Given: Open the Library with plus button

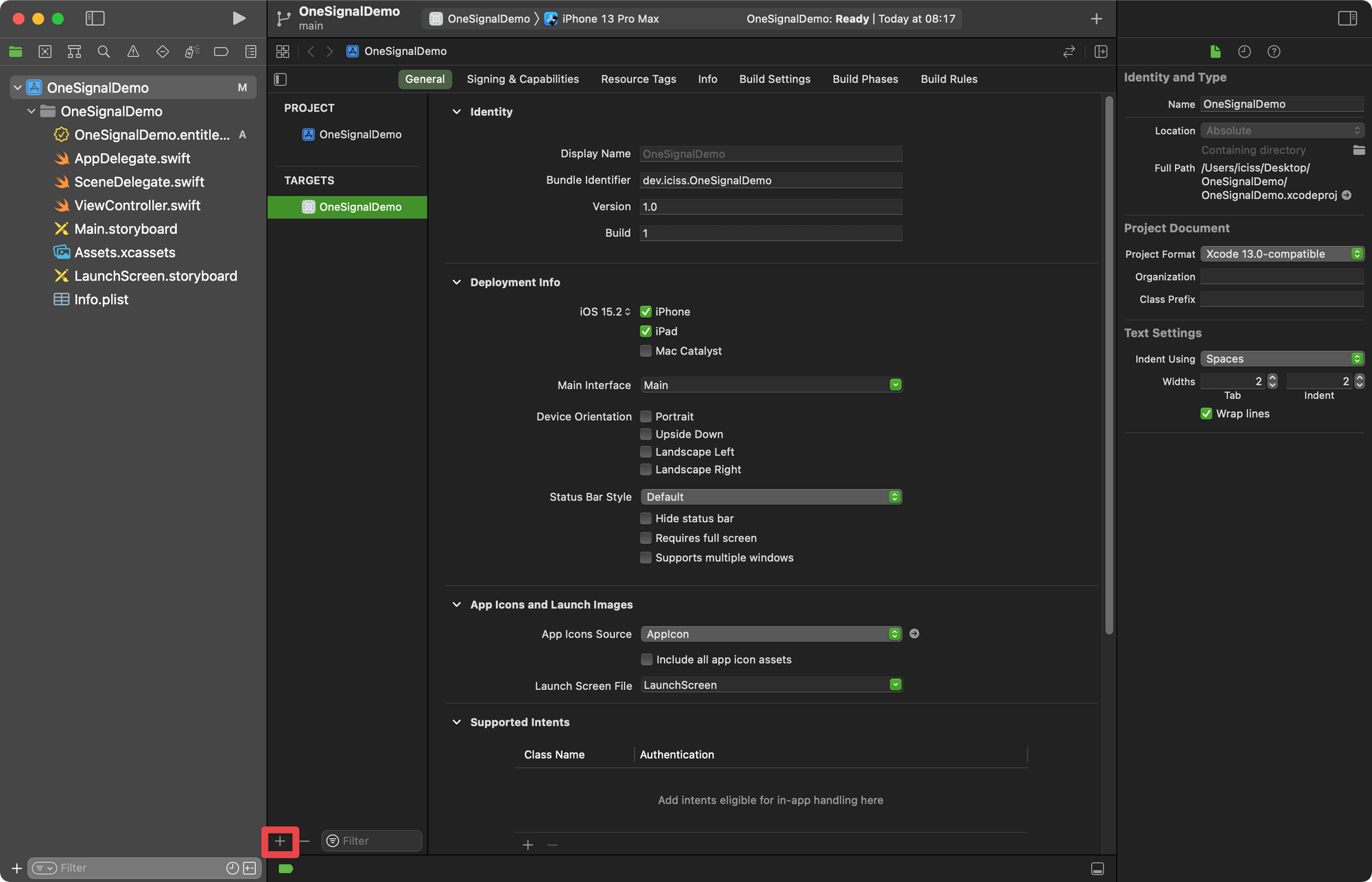Looking at the screenshot, I should pos(1096,19).
